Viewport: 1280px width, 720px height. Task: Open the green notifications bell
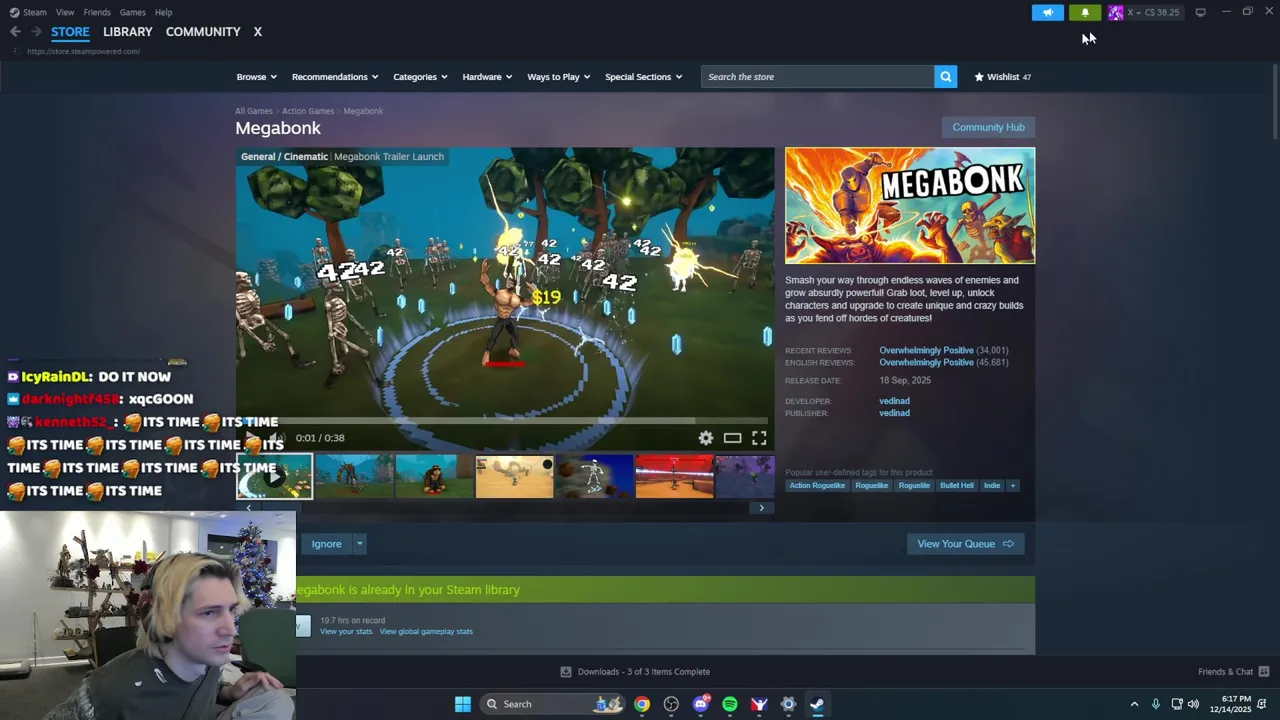point(1085,12)
